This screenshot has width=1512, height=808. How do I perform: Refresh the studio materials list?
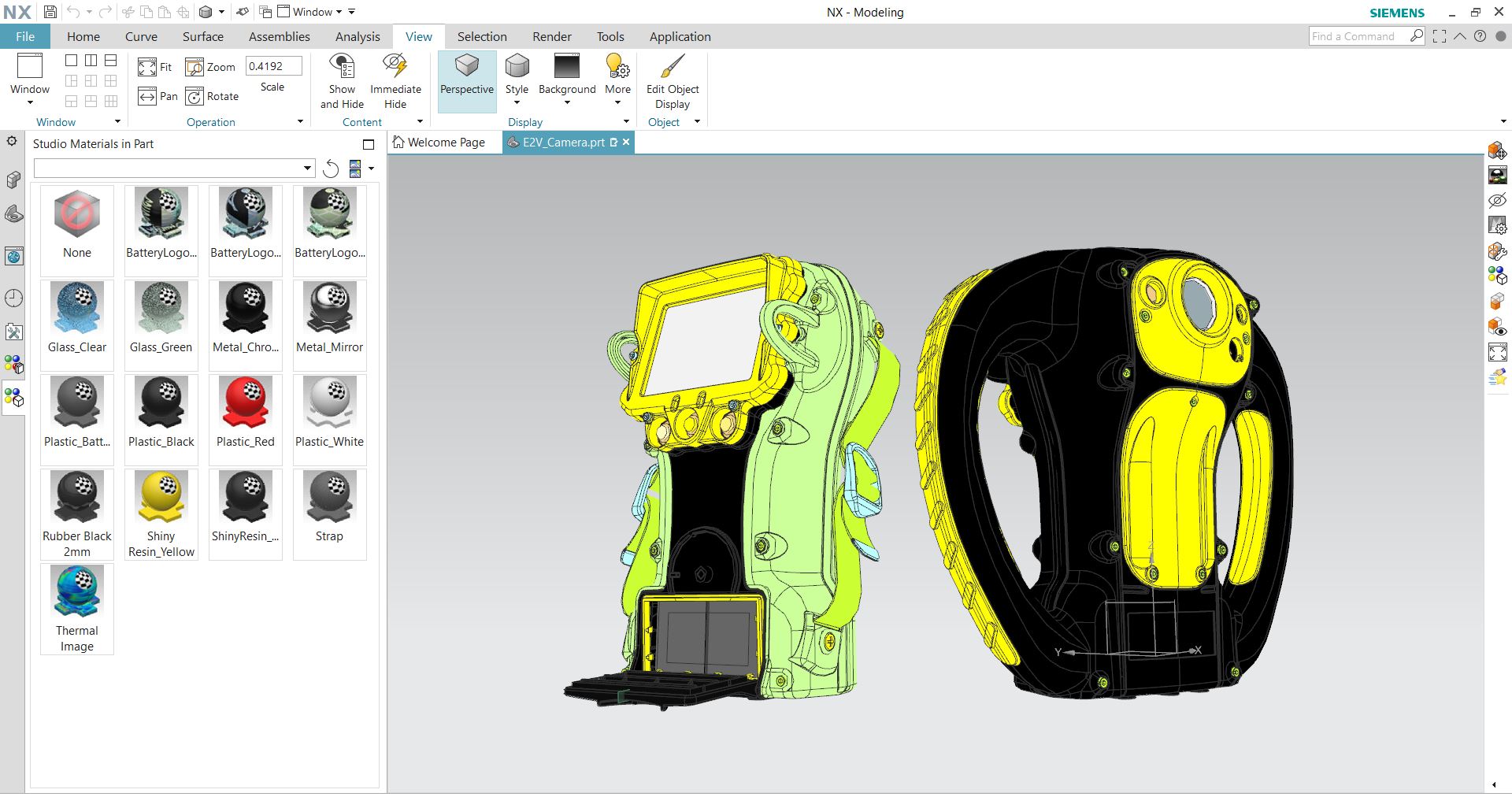tap(332, 169)
